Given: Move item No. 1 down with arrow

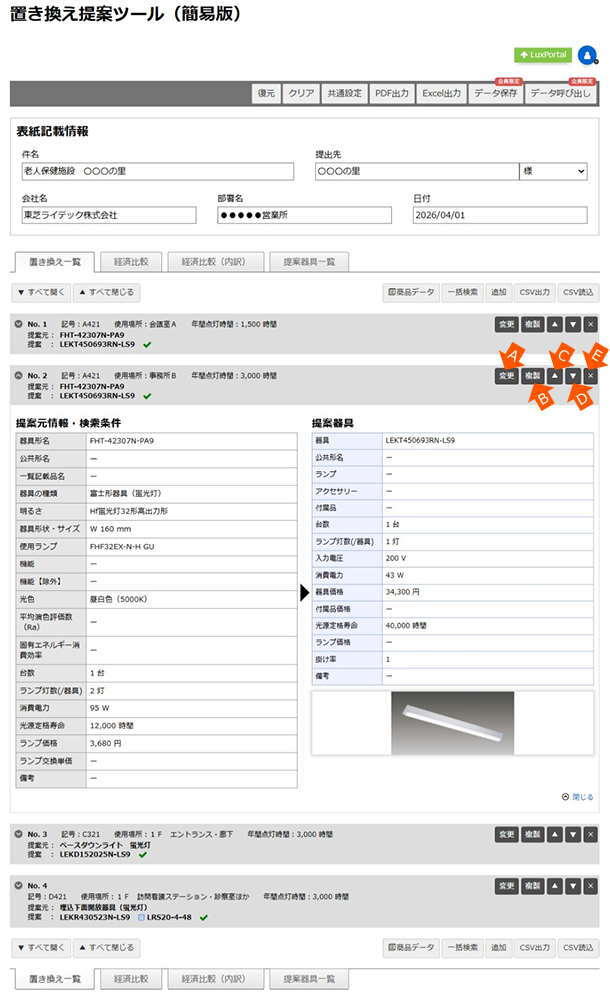Looking at the screenshot, I should click(572, 325).
